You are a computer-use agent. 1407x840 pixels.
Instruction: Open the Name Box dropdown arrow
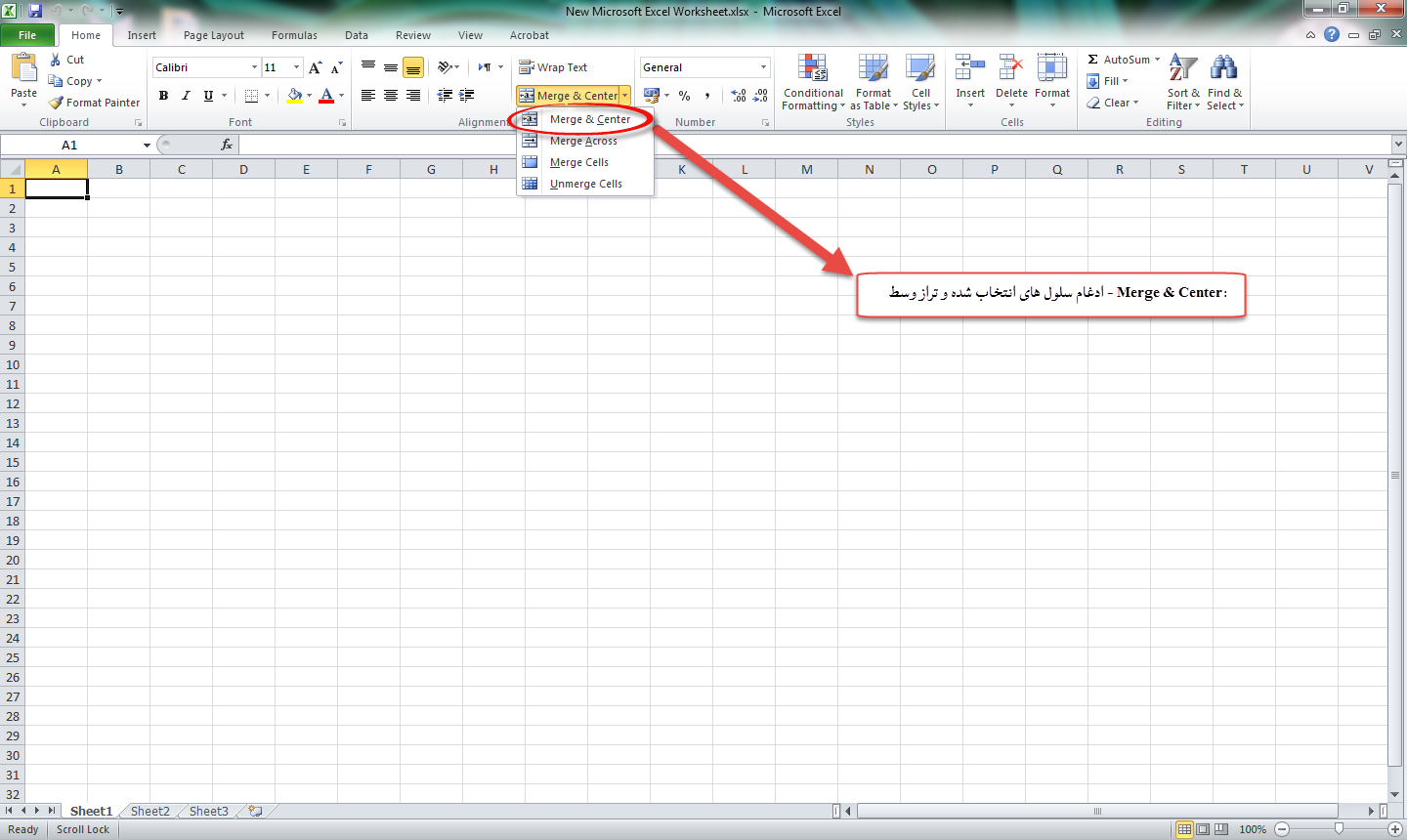(x=147, y=146)
